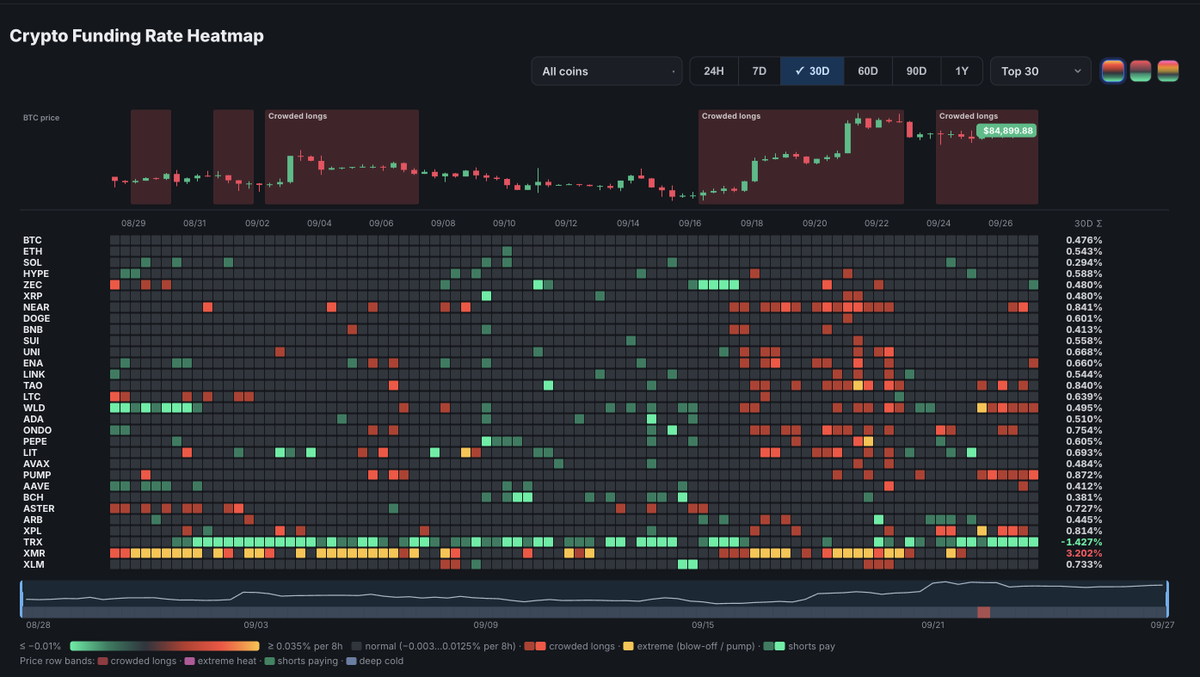
Task: Click the right handle of the range navigator
Action: pos(1167,599)
